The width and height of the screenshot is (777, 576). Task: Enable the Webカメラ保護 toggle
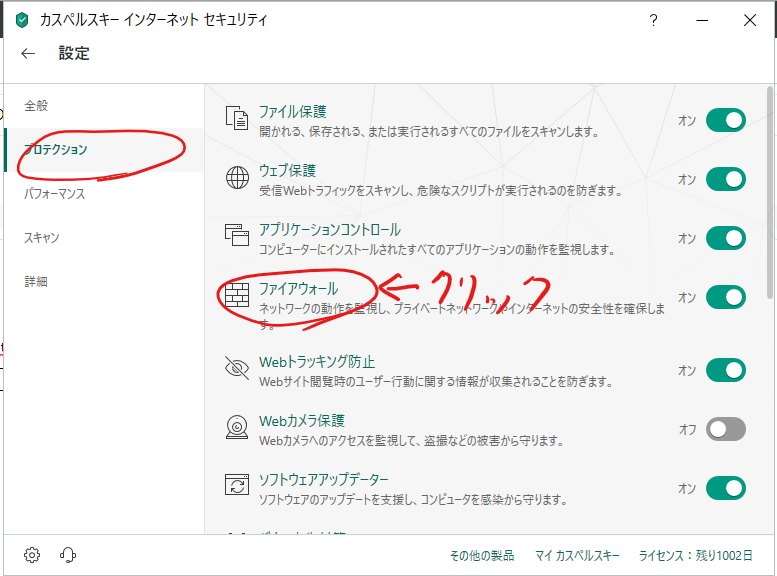pyautogui.click(x=725, y=429)
